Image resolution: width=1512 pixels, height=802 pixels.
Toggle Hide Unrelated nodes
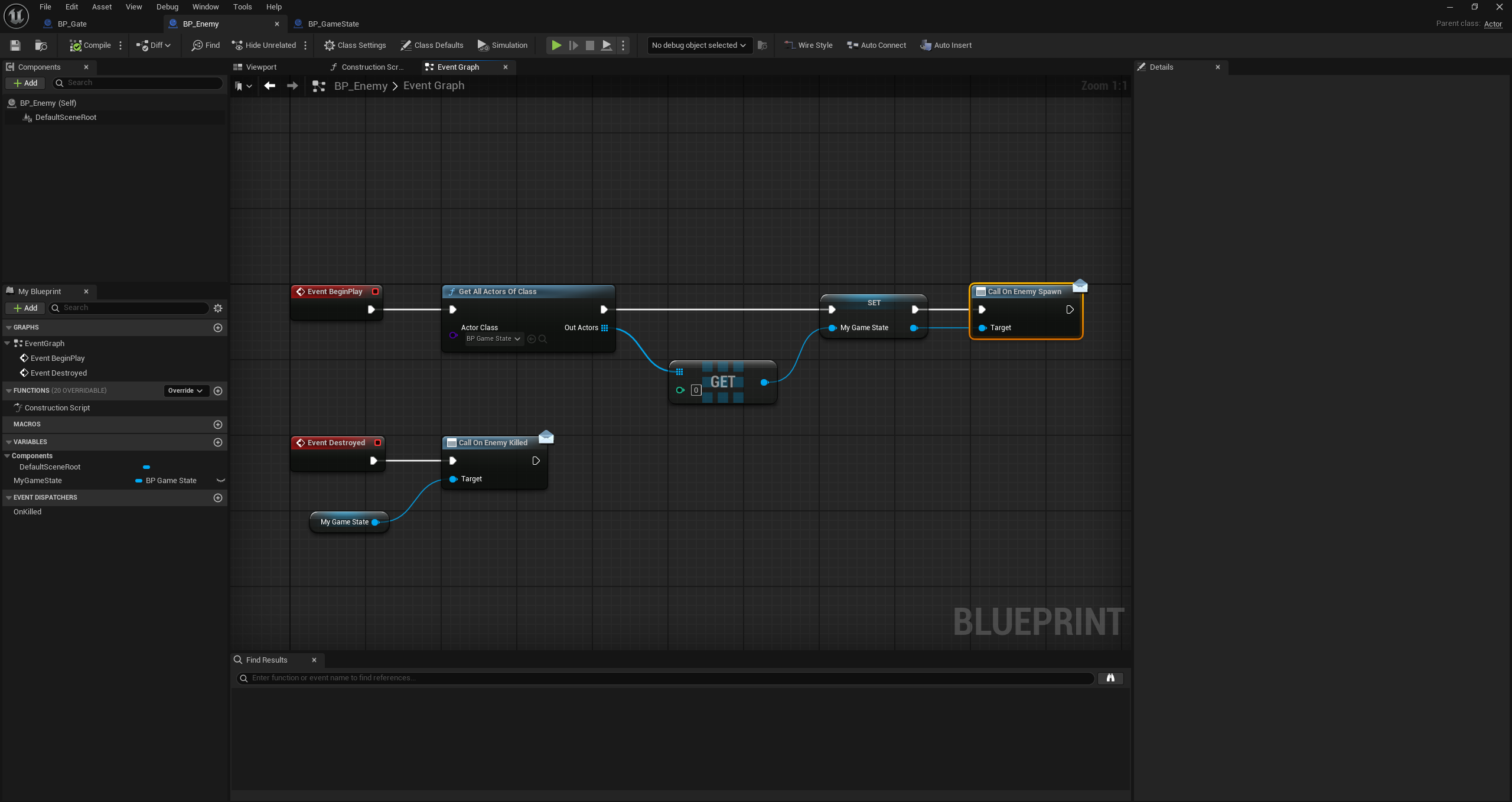263,45
